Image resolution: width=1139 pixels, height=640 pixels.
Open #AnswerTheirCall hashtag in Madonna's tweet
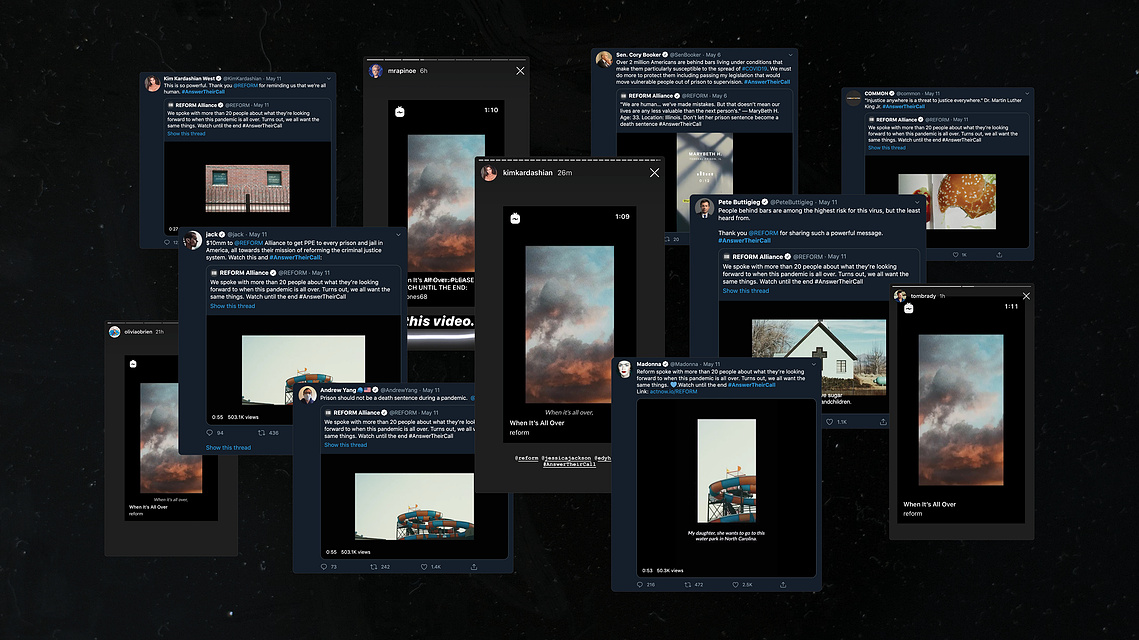tap(752, 385)
